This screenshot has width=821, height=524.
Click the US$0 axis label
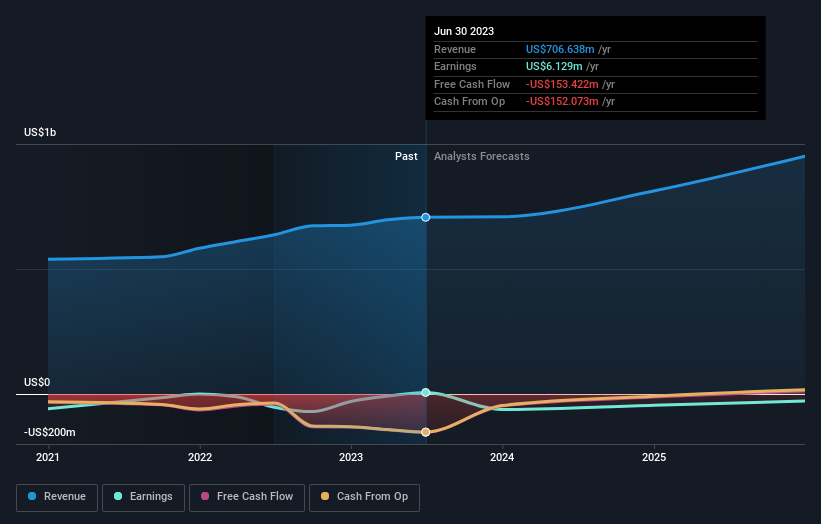coord(37,382)
